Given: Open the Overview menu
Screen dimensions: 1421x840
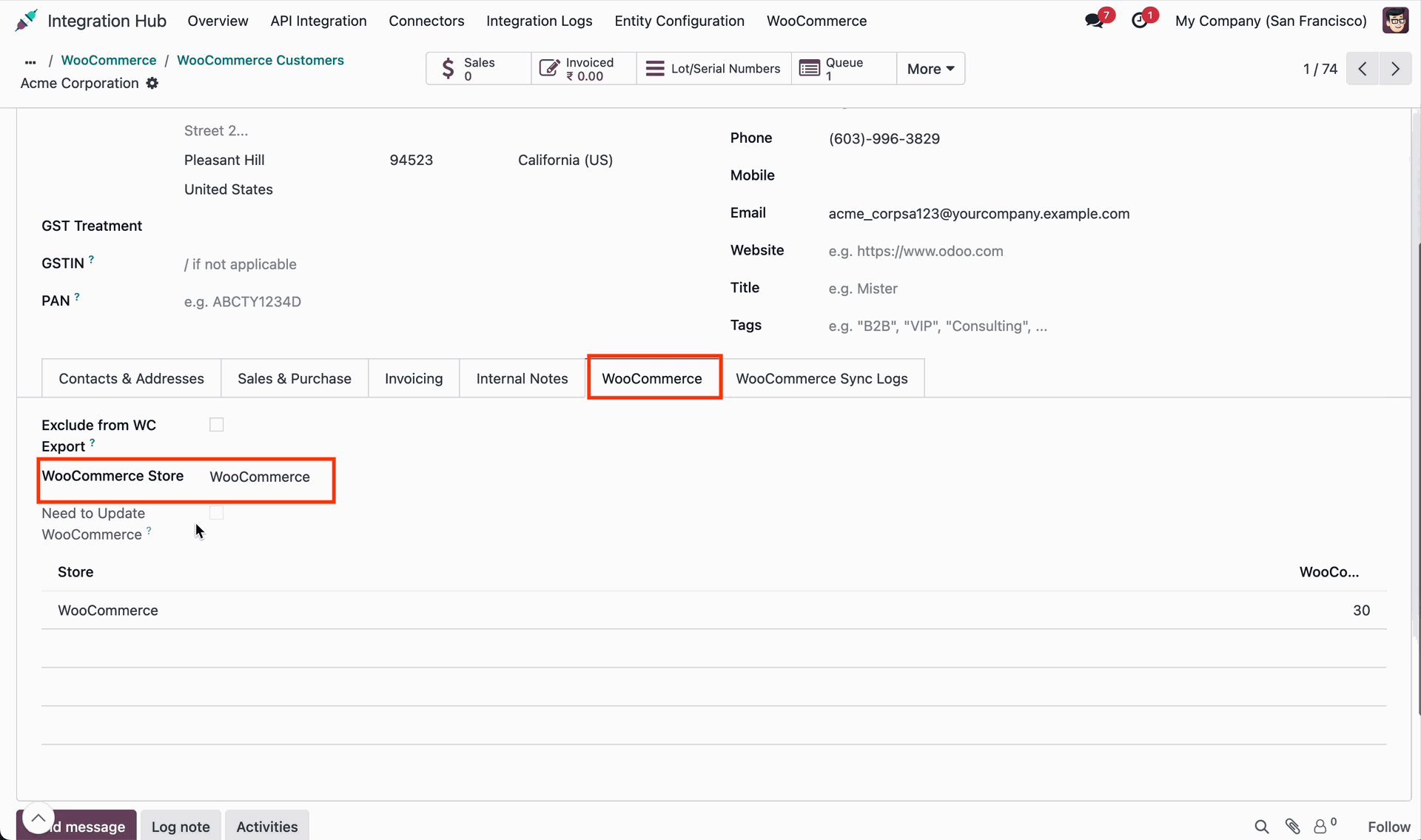Looking at the screenshot, I should pyautogui.click(x=218, y=21).
